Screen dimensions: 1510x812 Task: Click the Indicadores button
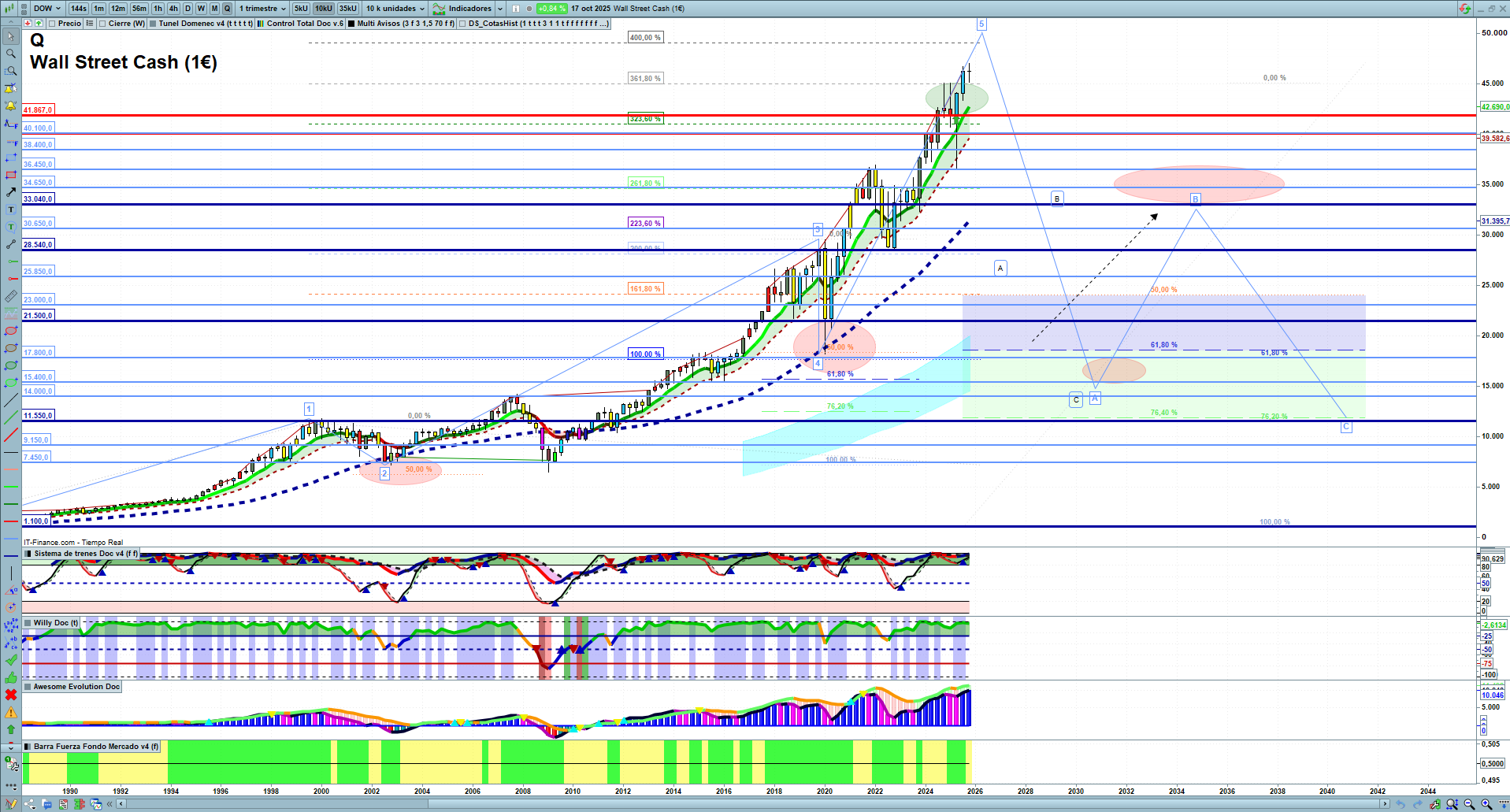[x=469, y=9]
